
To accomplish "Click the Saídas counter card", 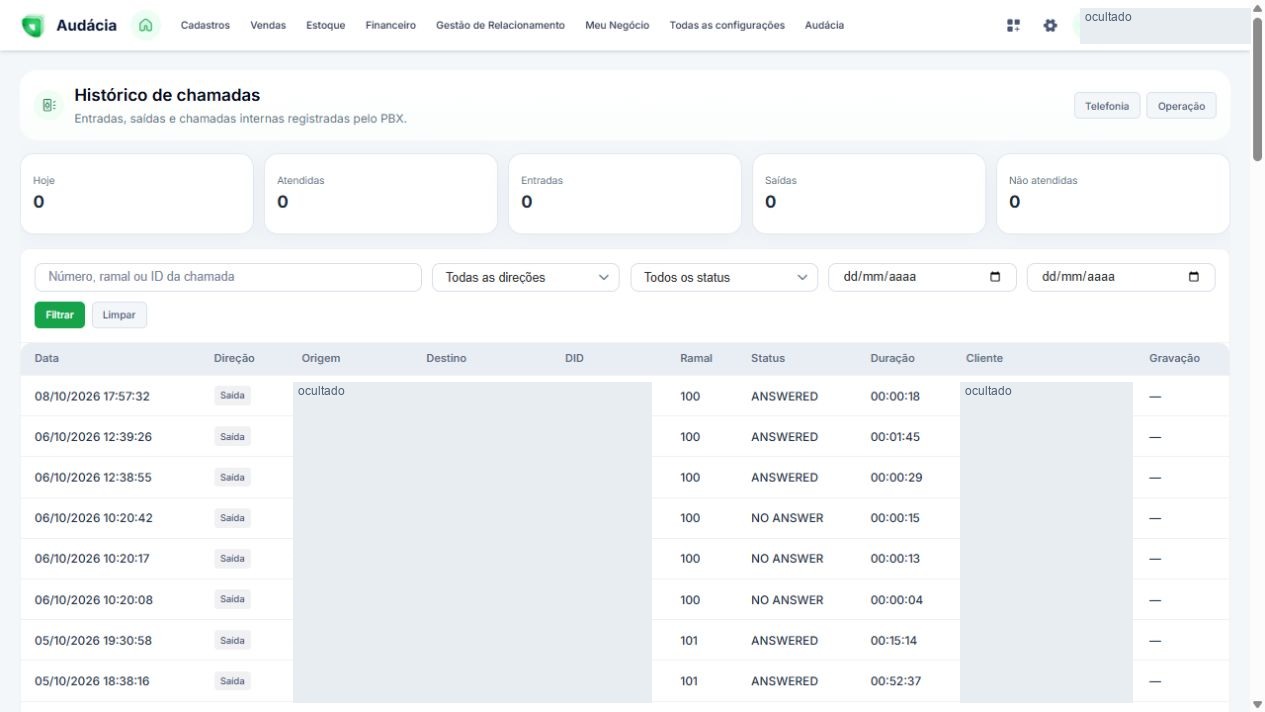I will (x=869, y=194).
